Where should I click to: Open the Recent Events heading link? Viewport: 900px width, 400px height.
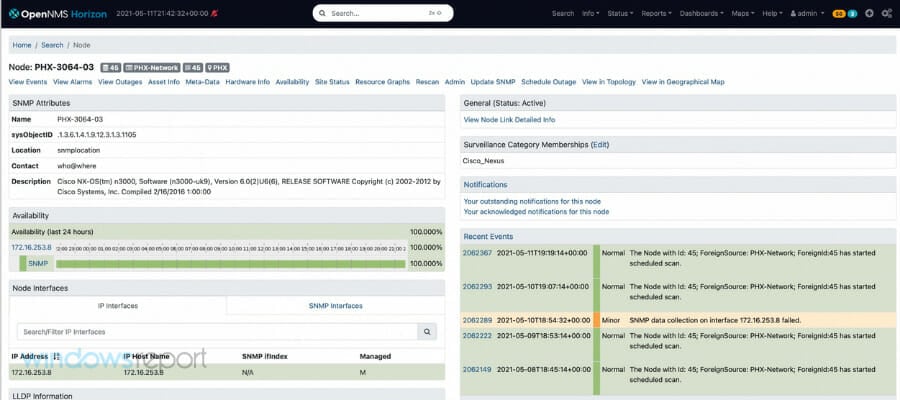coord(488,236)
